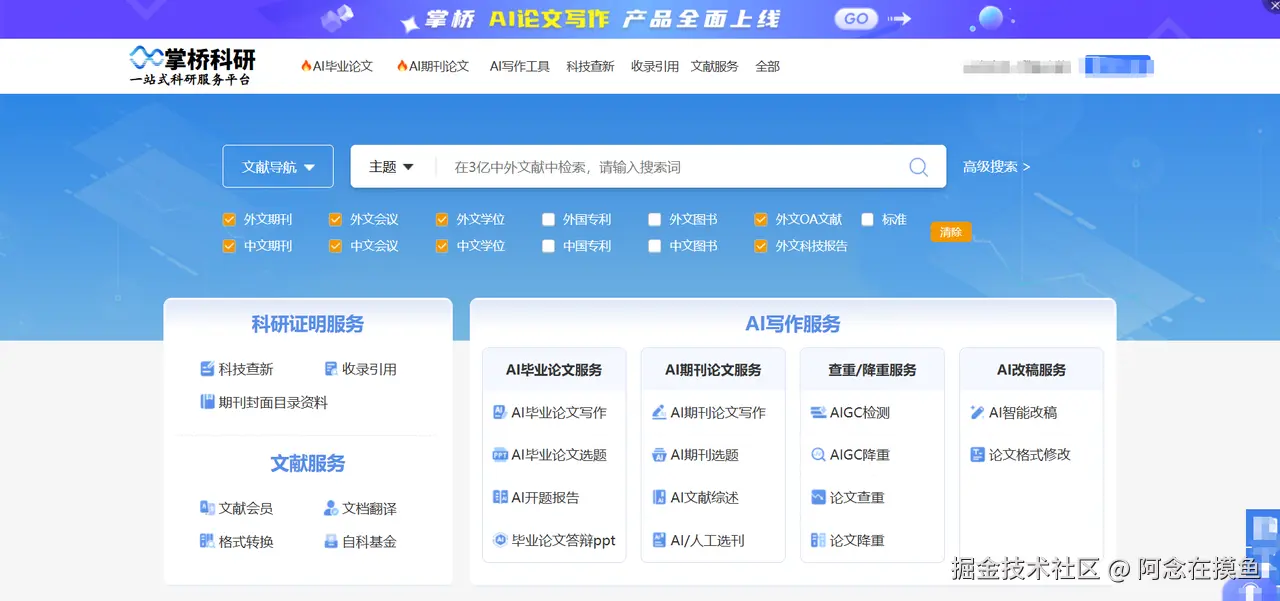Click the search magnifier icon
This screenshot has height=601, width=1280.
click(918, 167)
